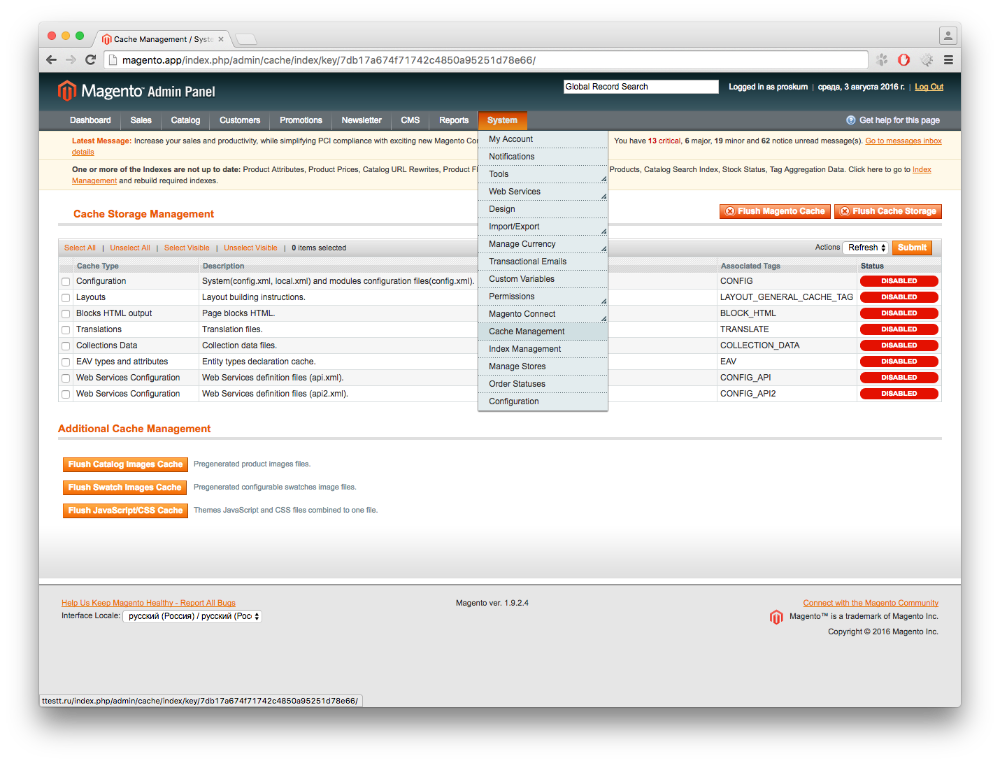This screenshot has height=763, width=1000.
Task: Open the Actions Refresh dropdown
Action: tap(865, 248)
